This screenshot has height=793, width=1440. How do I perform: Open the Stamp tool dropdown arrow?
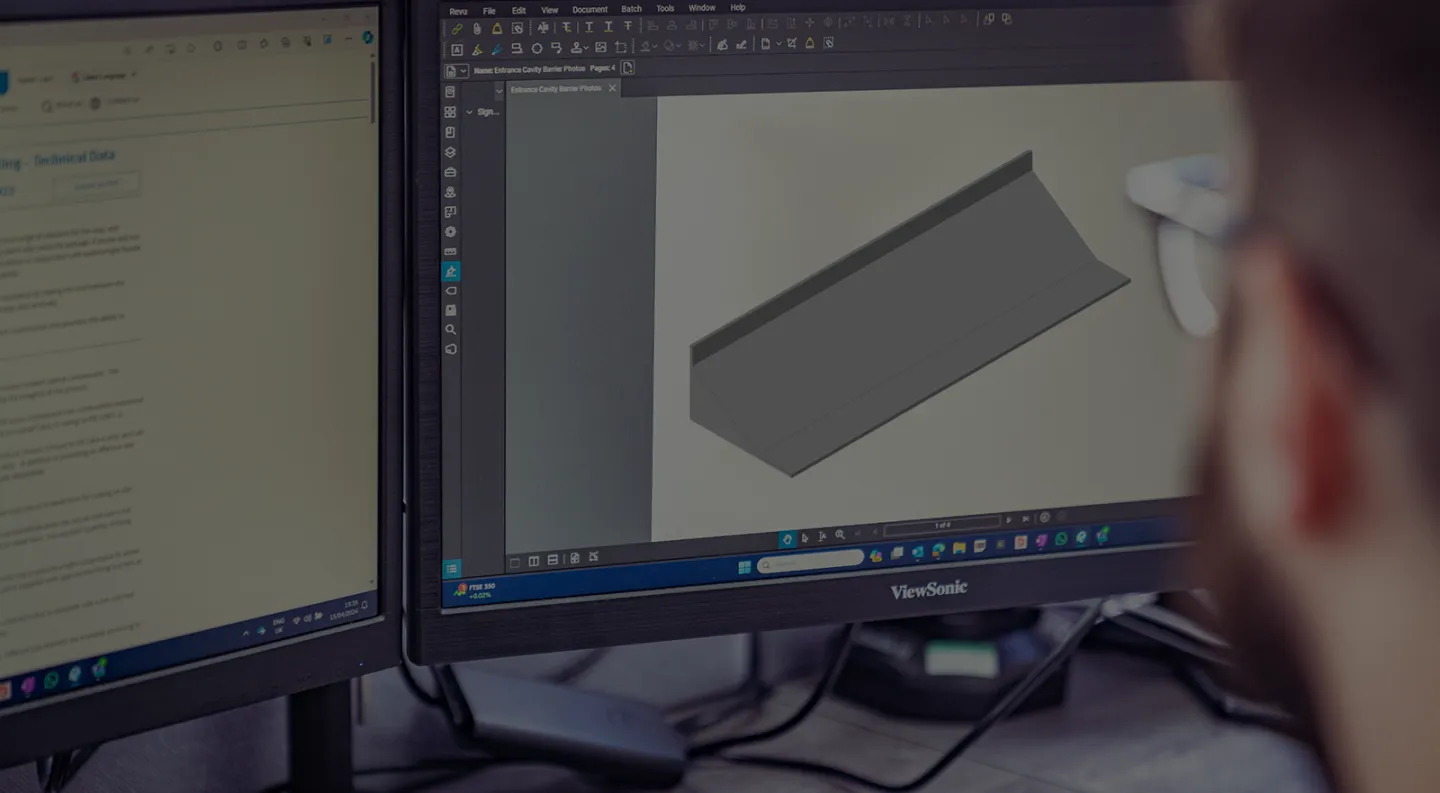[x=587, y=48]
